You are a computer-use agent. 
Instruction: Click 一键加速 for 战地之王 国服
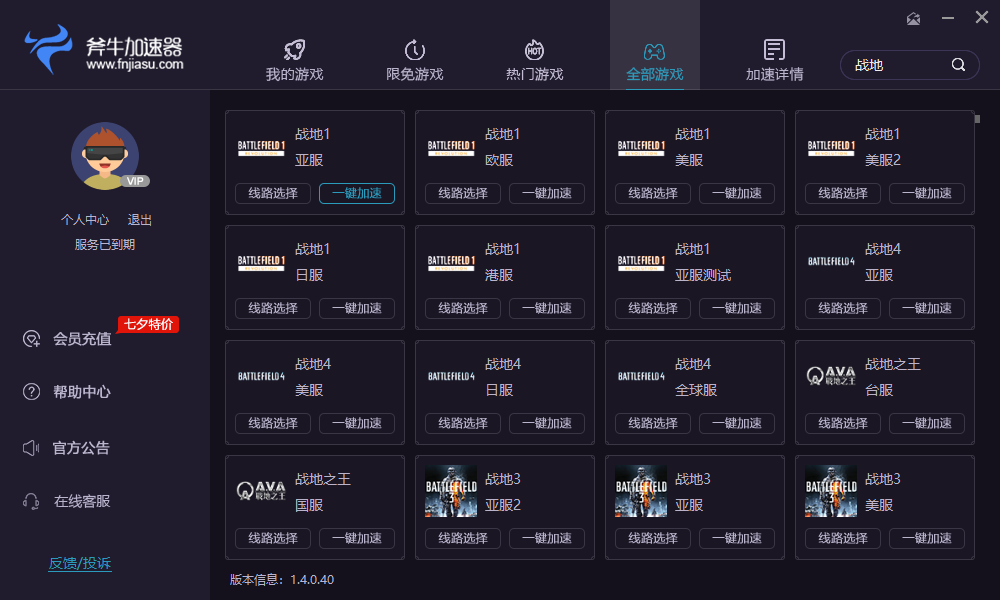click(357, 538)
